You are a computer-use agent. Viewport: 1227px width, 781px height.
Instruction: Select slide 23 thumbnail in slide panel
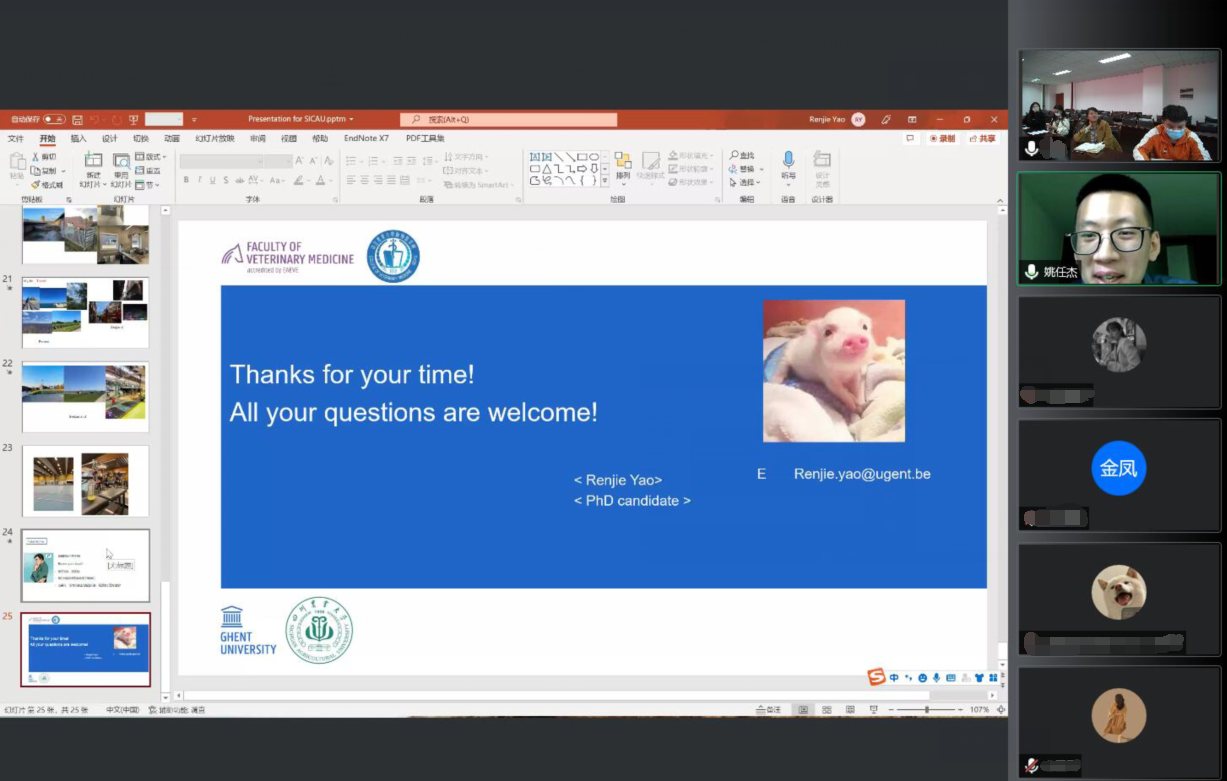[85, 481]
